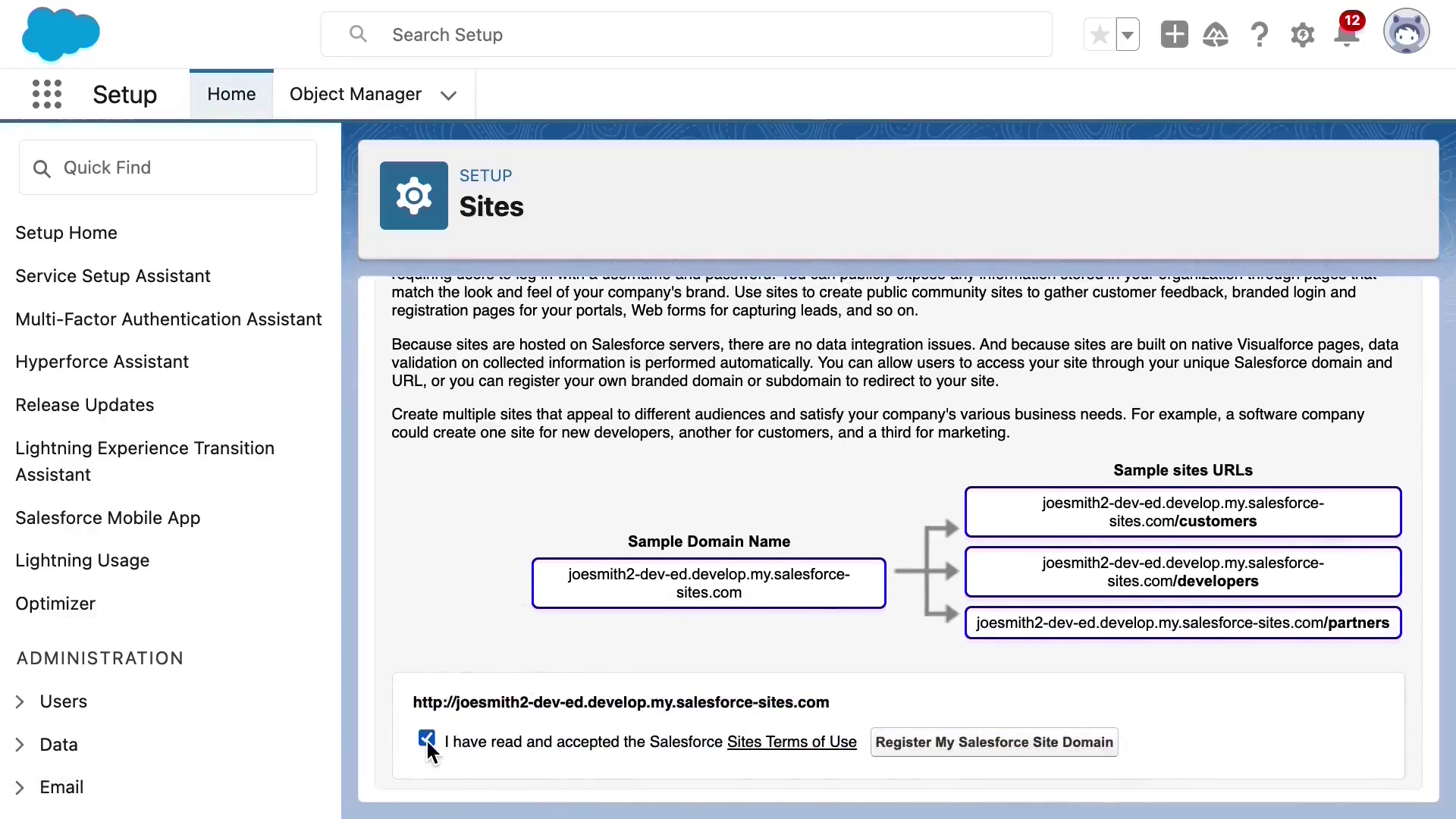Click the Trailhead guidance icon

click(1216, 35)
